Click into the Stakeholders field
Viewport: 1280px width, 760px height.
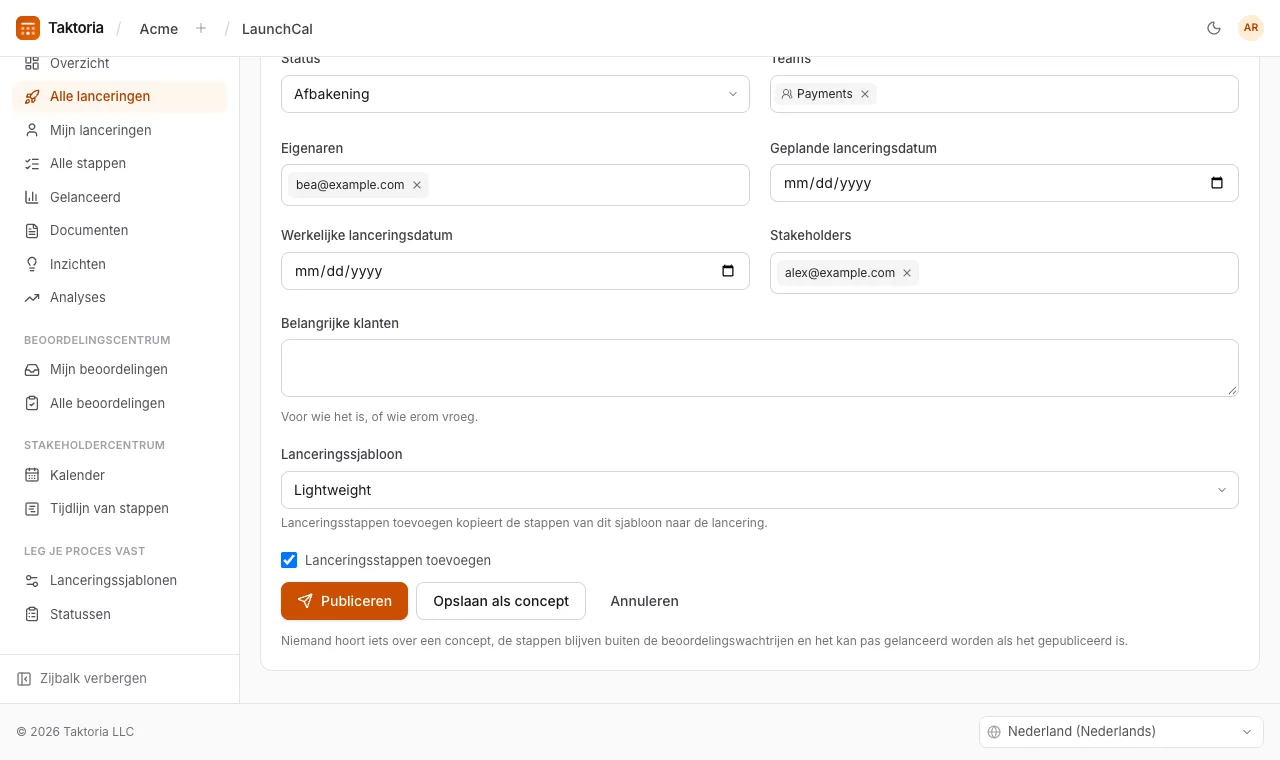tap(1004, 273)
